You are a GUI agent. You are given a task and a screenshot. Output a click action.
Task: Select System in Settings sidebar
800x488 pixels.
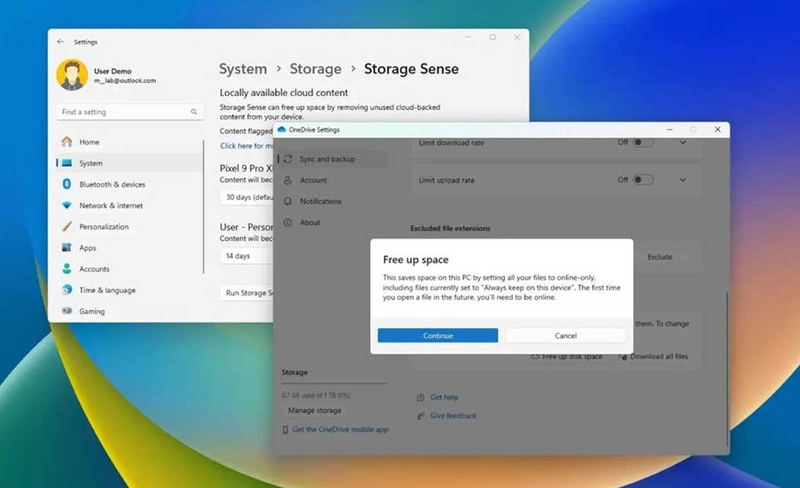pyautogui.click(x=130, y=163)
